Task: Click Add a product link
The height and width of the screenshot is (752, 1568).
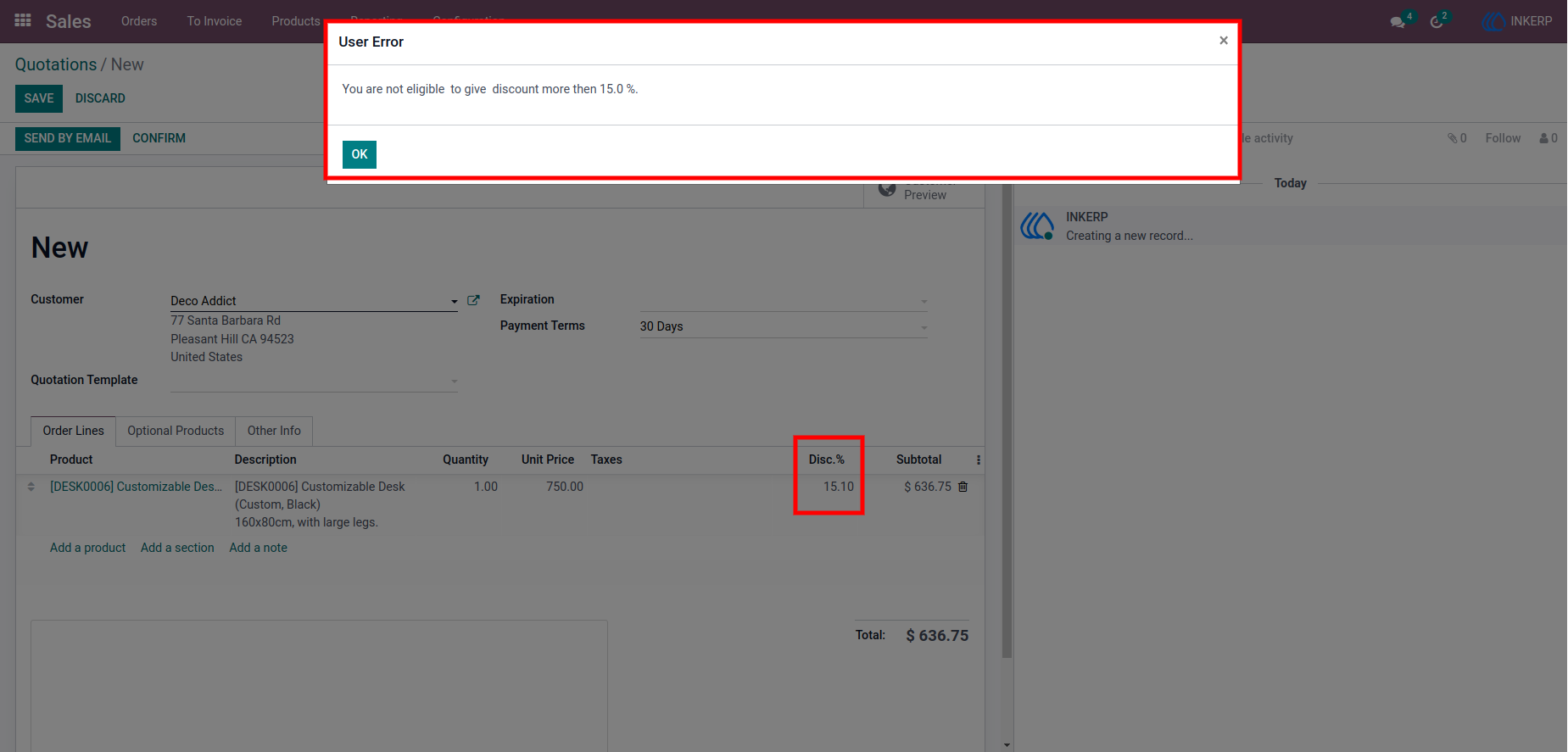Action: pyautogui.click(x=87, y=548)
